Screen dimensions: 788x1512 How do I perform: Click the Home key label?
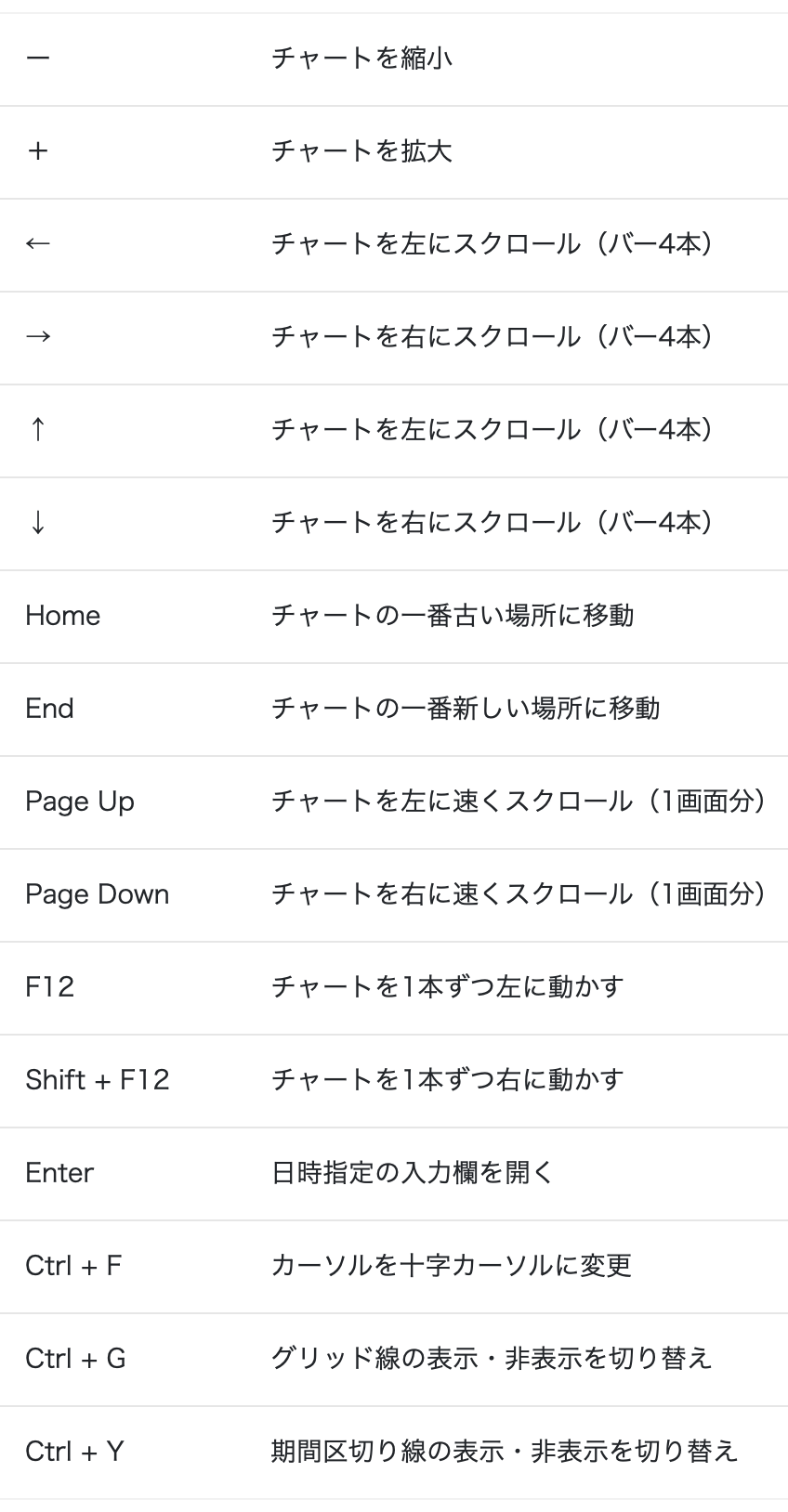(x=63, y=616)
